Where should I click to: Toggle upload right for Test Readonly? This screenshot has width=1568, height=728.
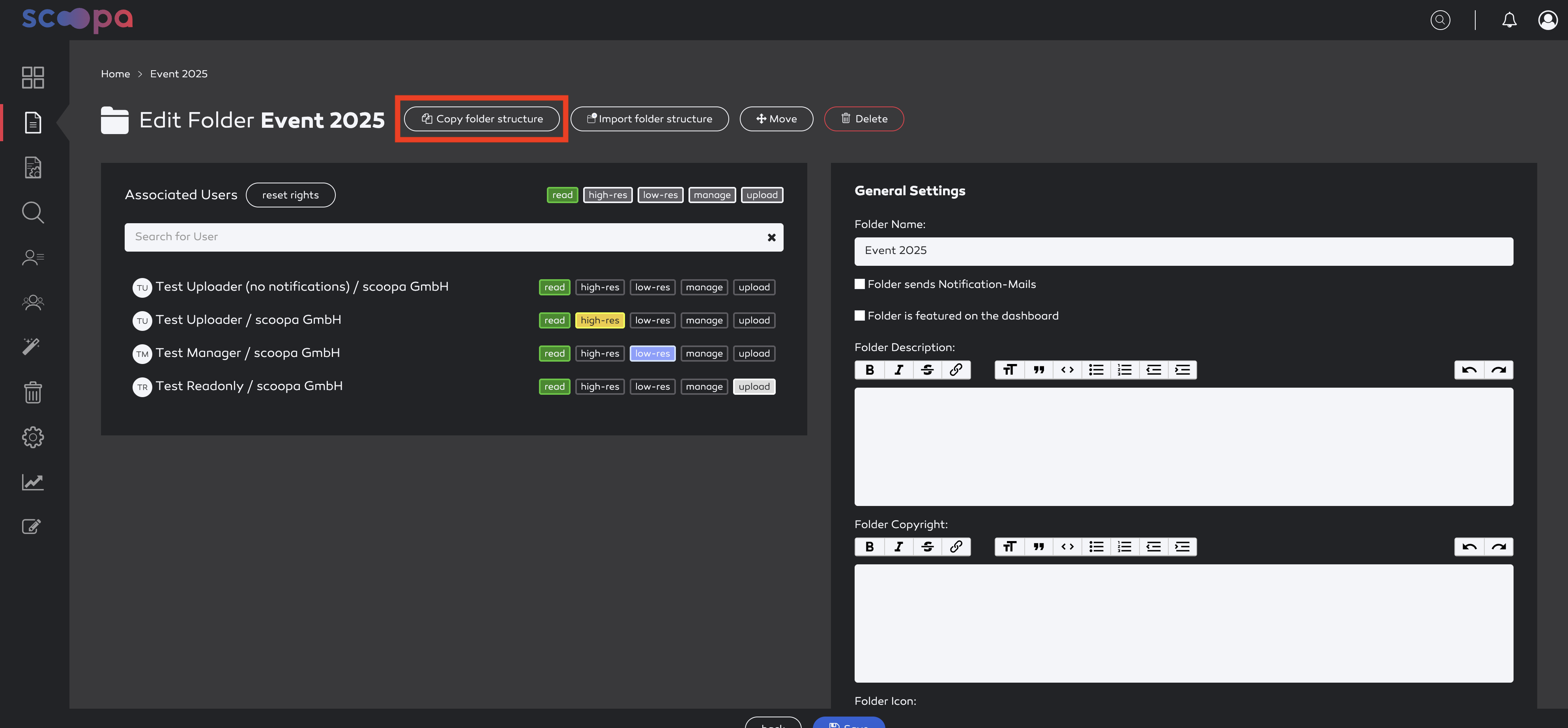click(754, 387)
